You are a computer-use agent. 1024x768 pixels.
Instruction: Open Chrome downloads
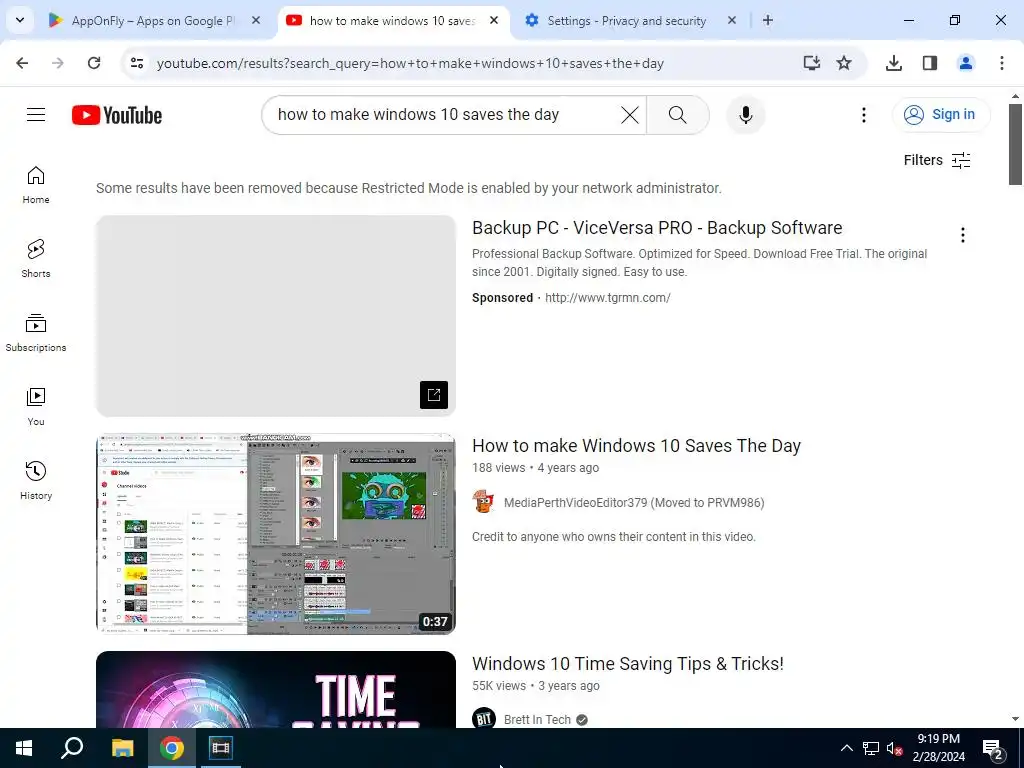(x=893, y=63)
